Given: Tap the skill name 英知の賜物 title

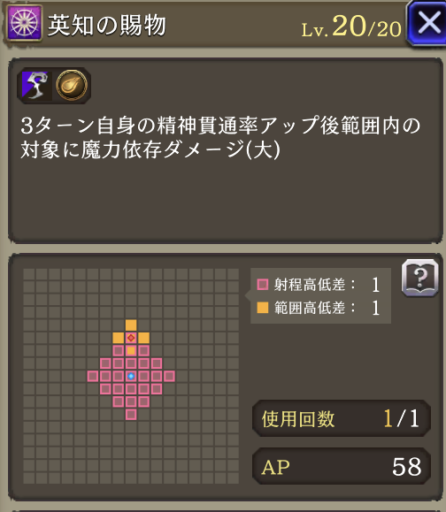Looking at the screenshot, I should coord(107,25).
